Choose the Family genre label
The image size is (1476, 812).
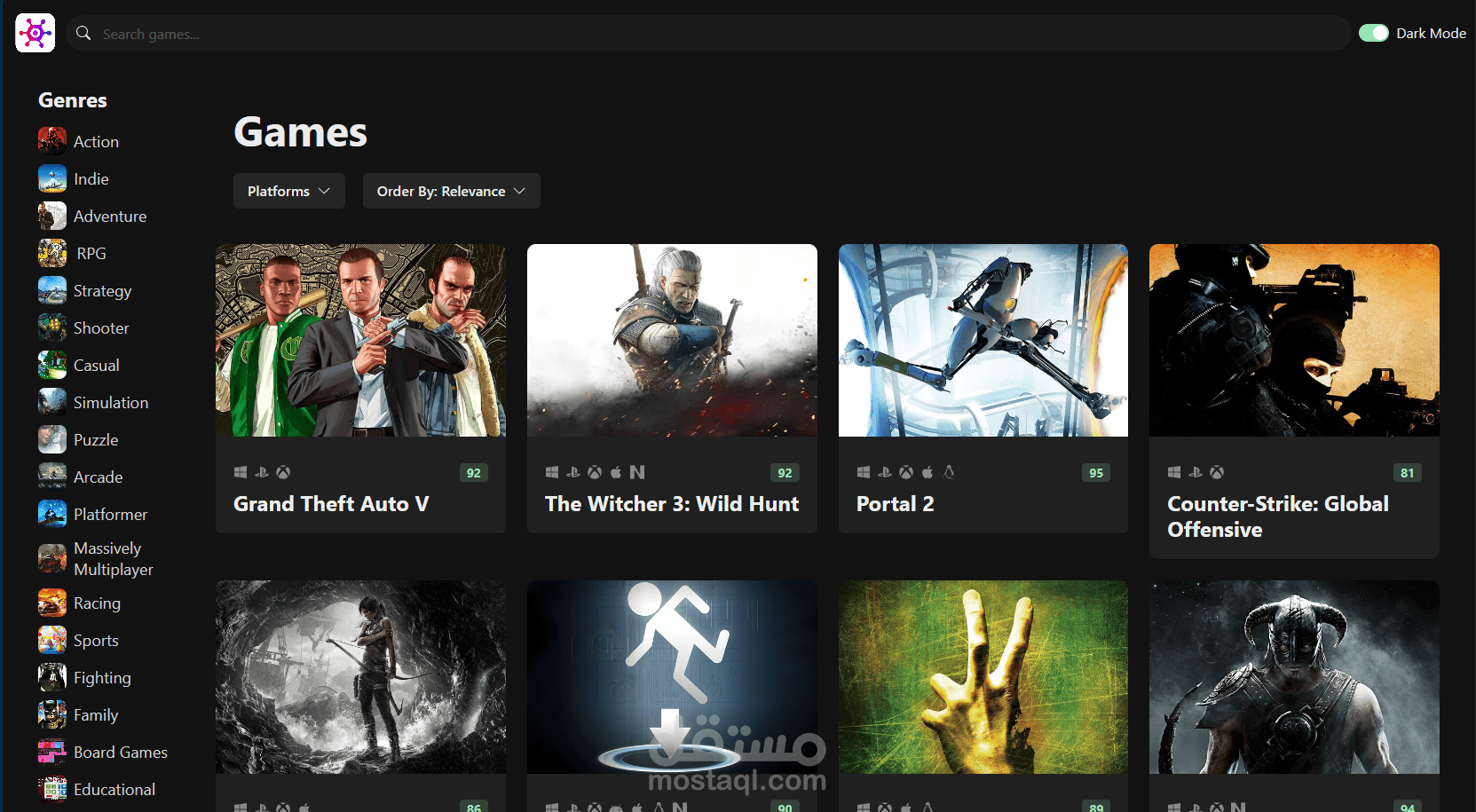coord(96,715)
